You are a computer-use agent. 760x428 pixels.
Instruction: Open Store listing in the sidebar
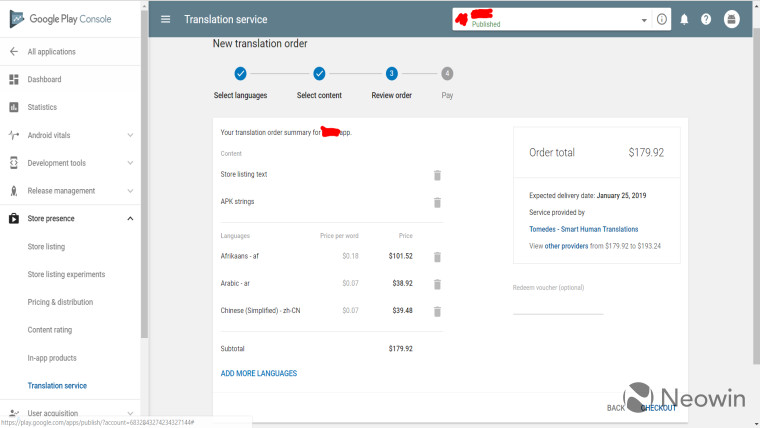point(46,246)
